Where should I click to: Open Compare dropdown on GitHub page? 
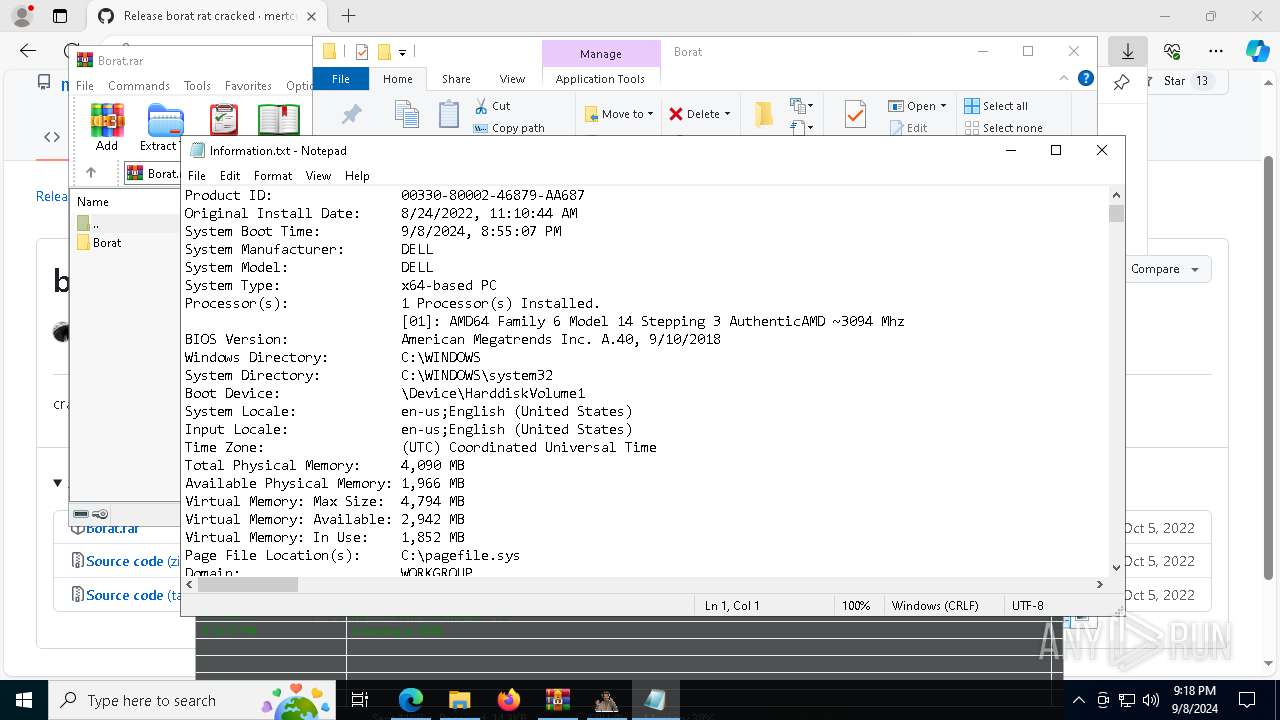1165,269
